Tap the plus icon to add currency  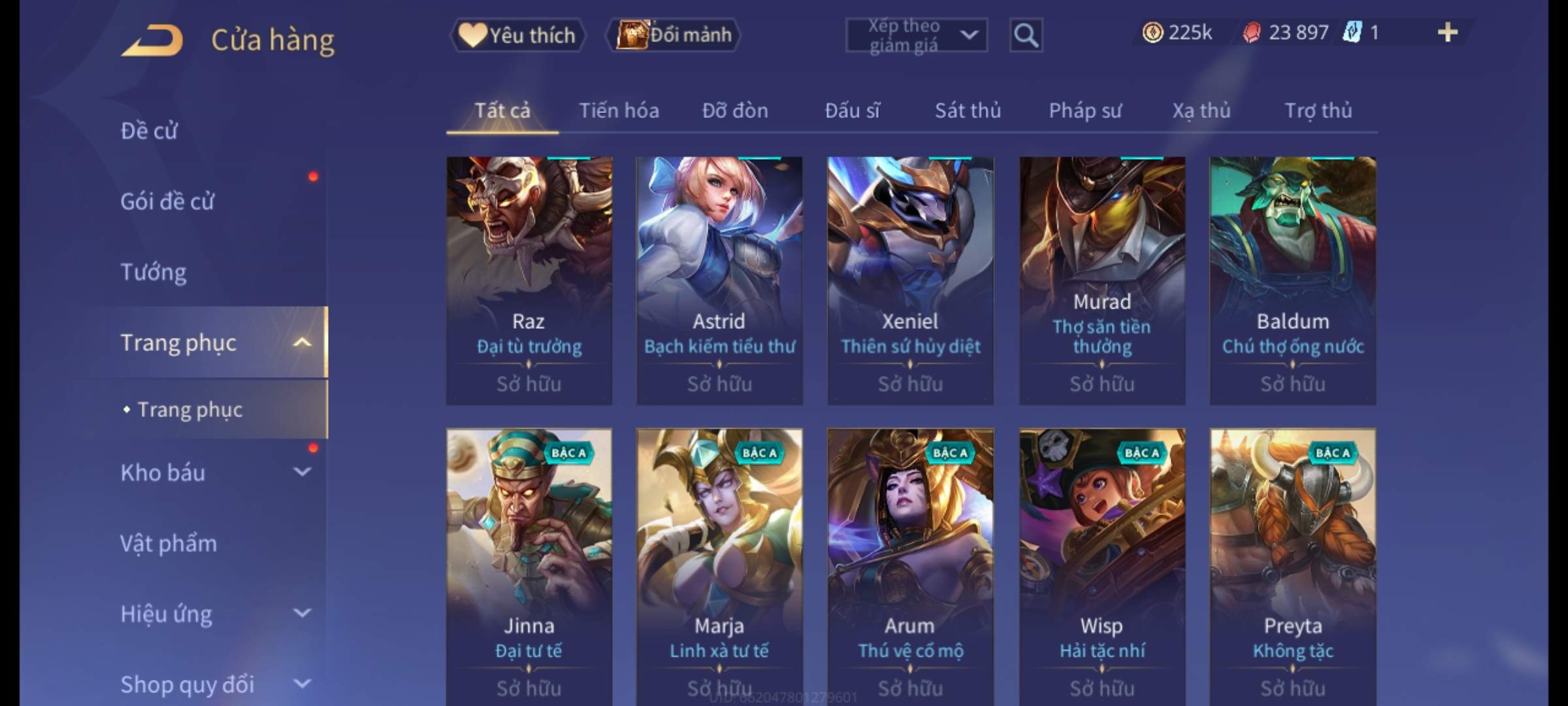[x=1448, y=33]
